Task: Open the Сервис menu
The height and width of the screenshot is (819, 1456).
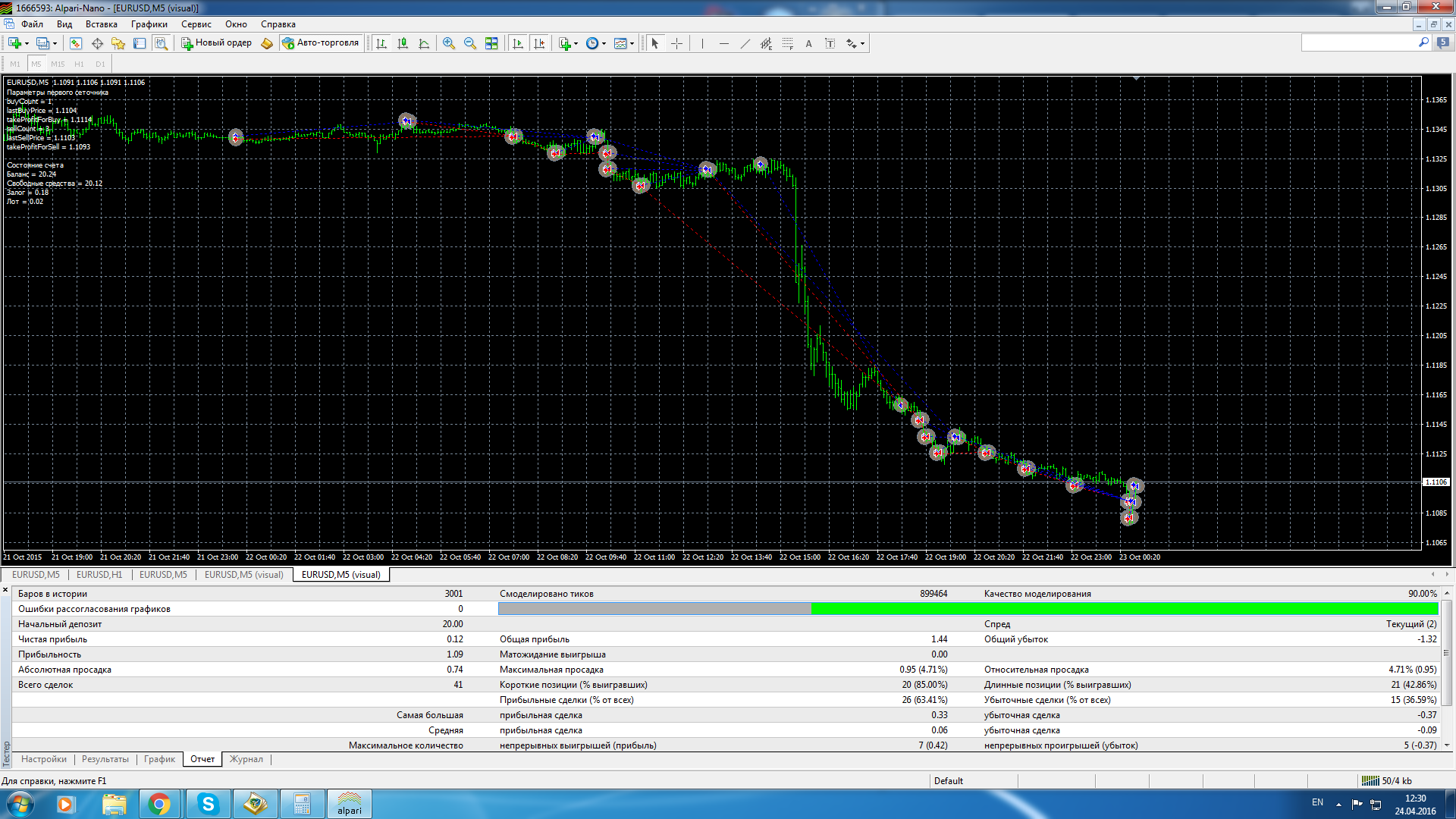Action: tap(196, 24)
